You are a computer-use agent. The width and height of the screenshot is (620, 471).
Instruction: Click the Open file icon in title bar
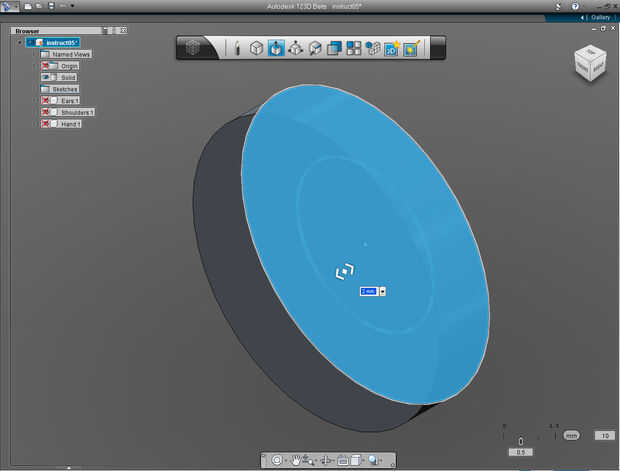click(x=39, y=6)
